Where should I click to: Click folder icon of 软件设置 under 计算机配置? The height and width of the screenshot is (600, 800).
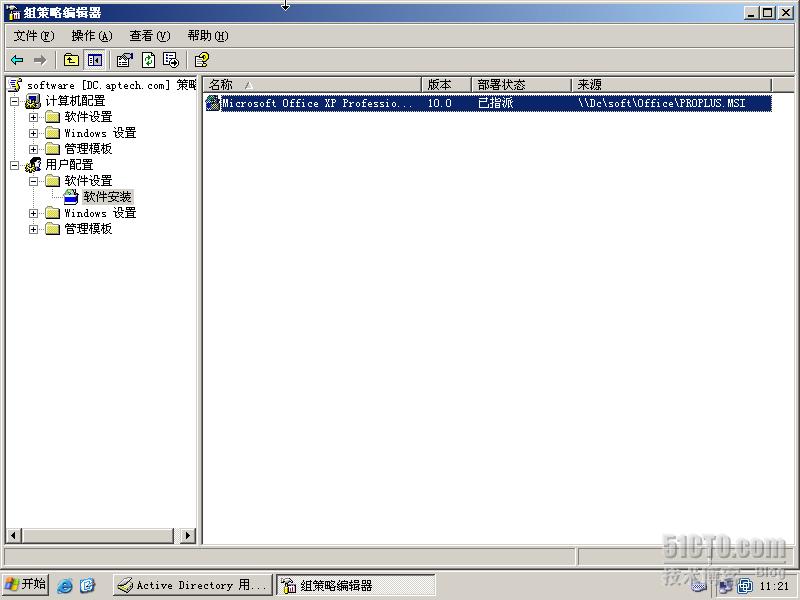tap(53, 117)
